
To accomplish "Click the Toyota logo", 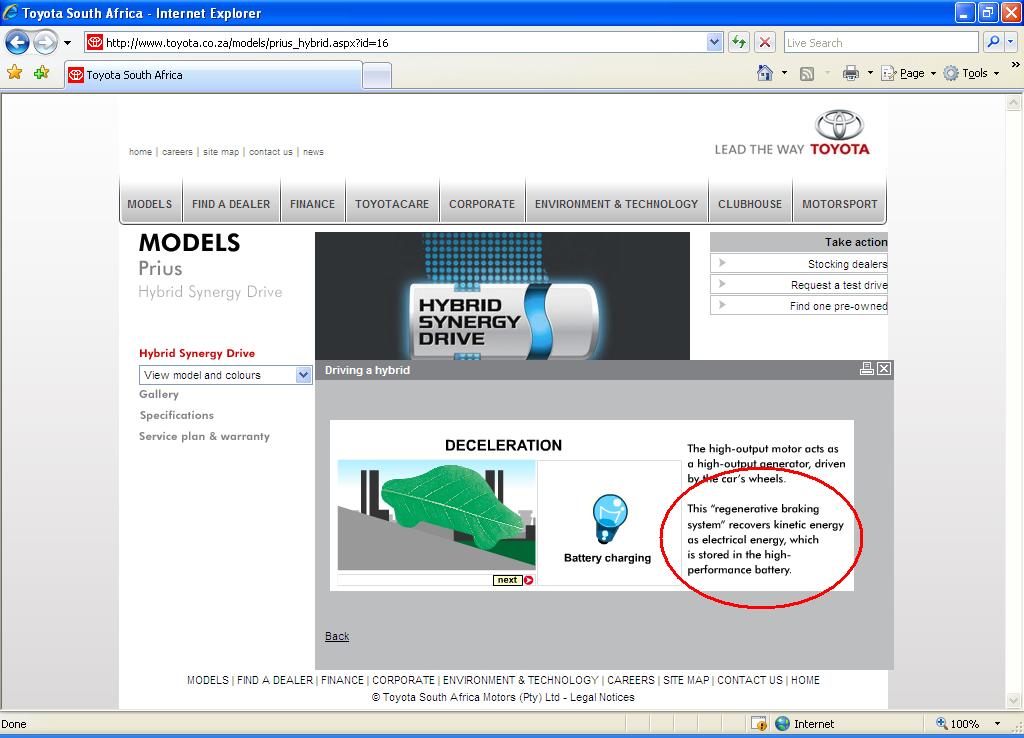I will tap(839, 132).
